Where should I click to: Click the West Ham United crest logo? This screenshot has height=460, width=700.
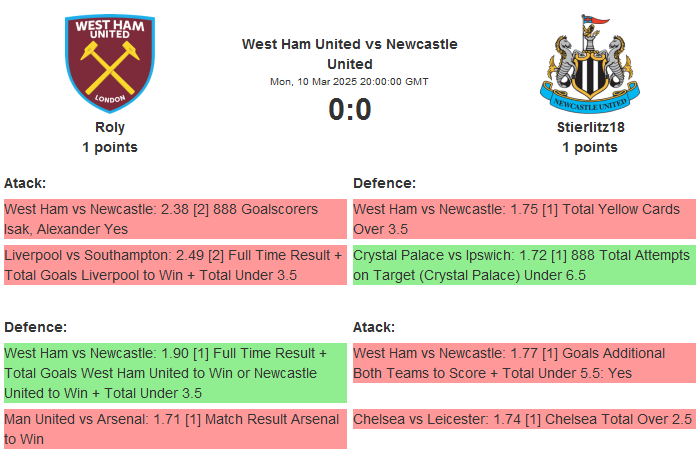(110, 62)
